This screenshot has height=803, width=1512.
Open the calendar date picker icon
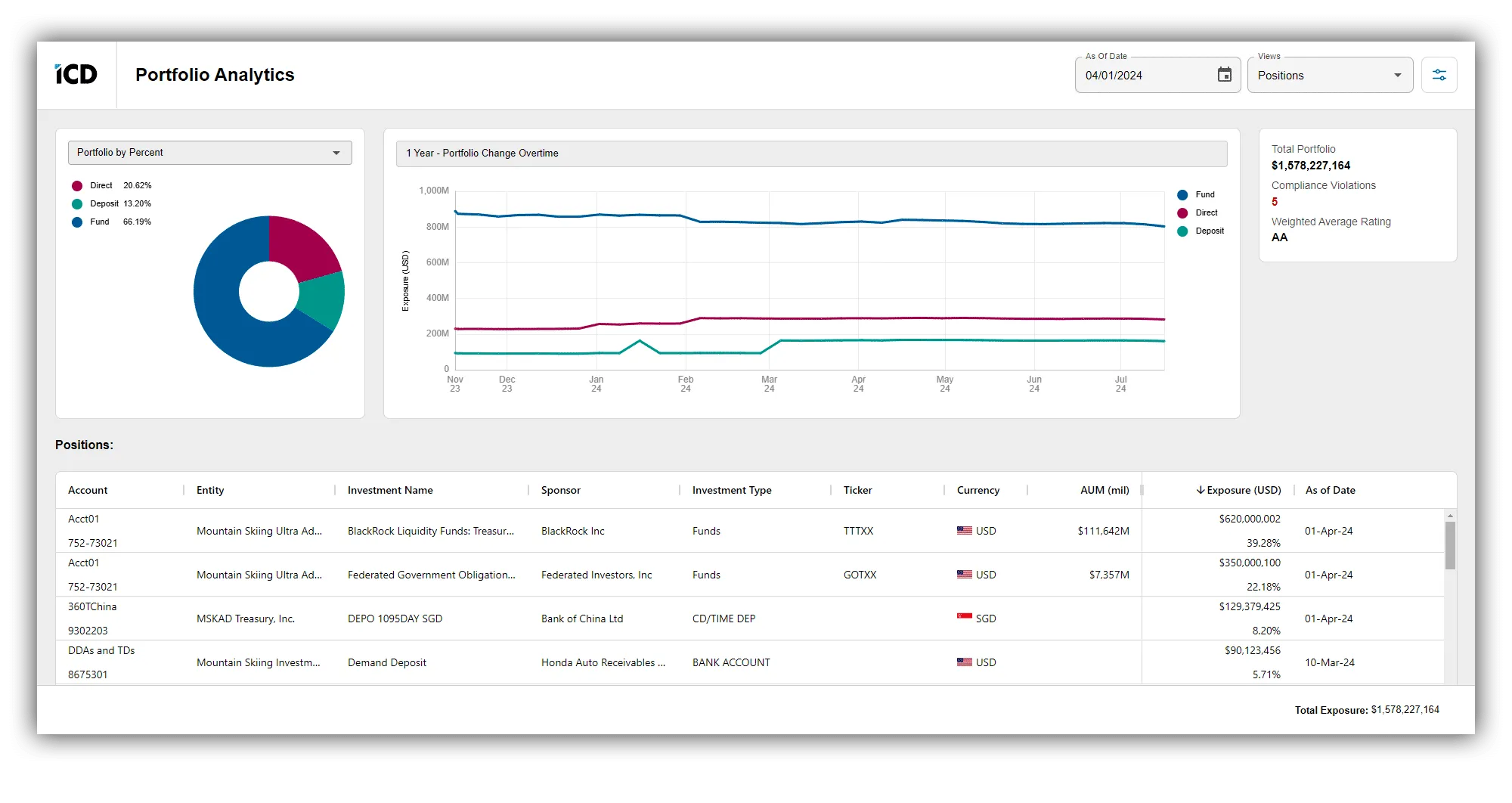coord(1224,75)
